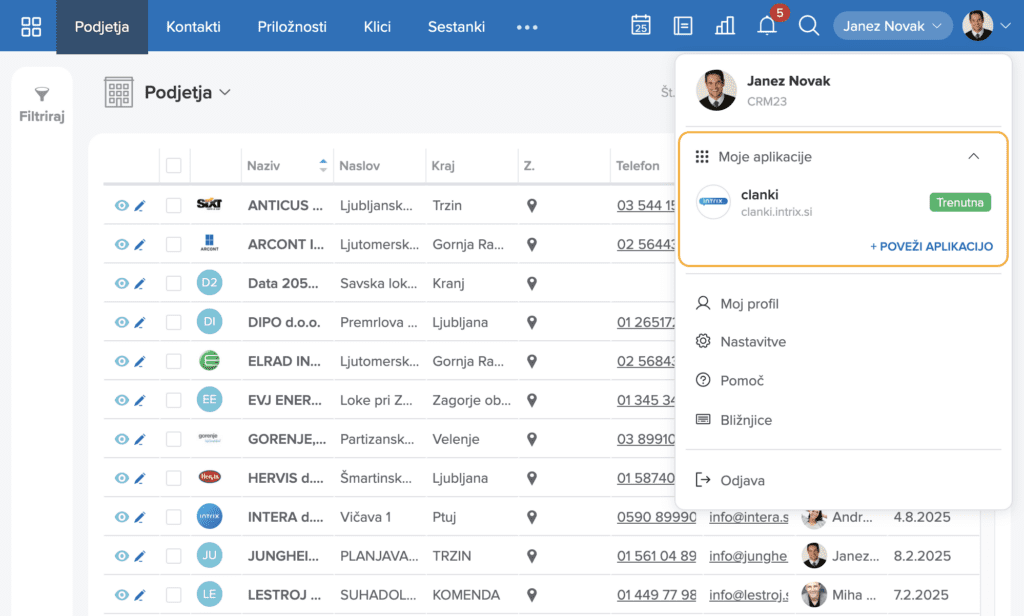Switch to the Kontakti tab
1024x616 pixels.
pyautogui.click(x=193, y=27)
